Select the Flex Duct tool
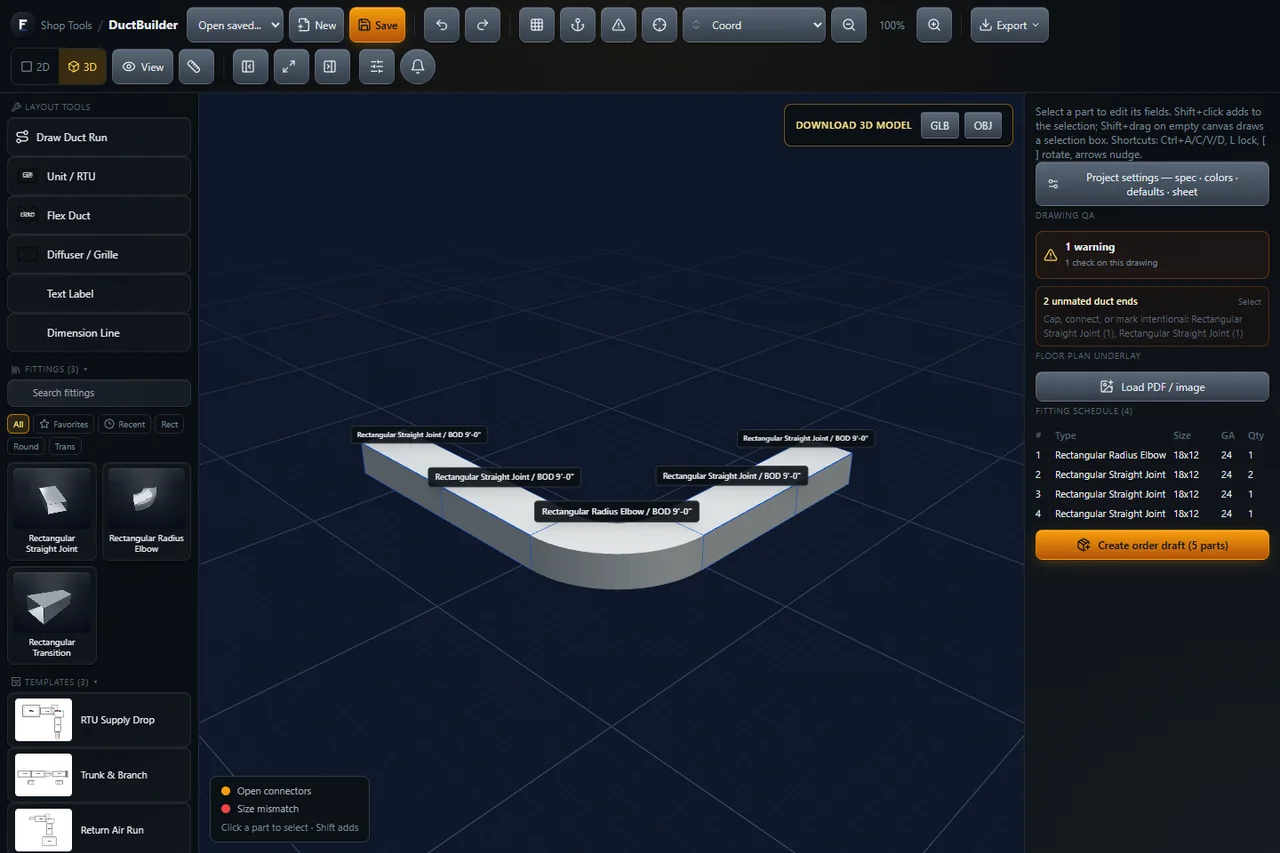 99,215
